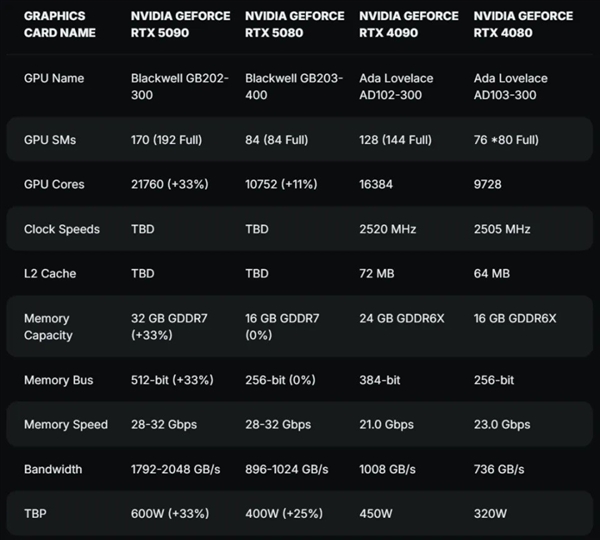Select the NVIDIA GeForce RTX 4080 column header
The height and width of the screenshot is (540, 600).
[x=522, y=25]
